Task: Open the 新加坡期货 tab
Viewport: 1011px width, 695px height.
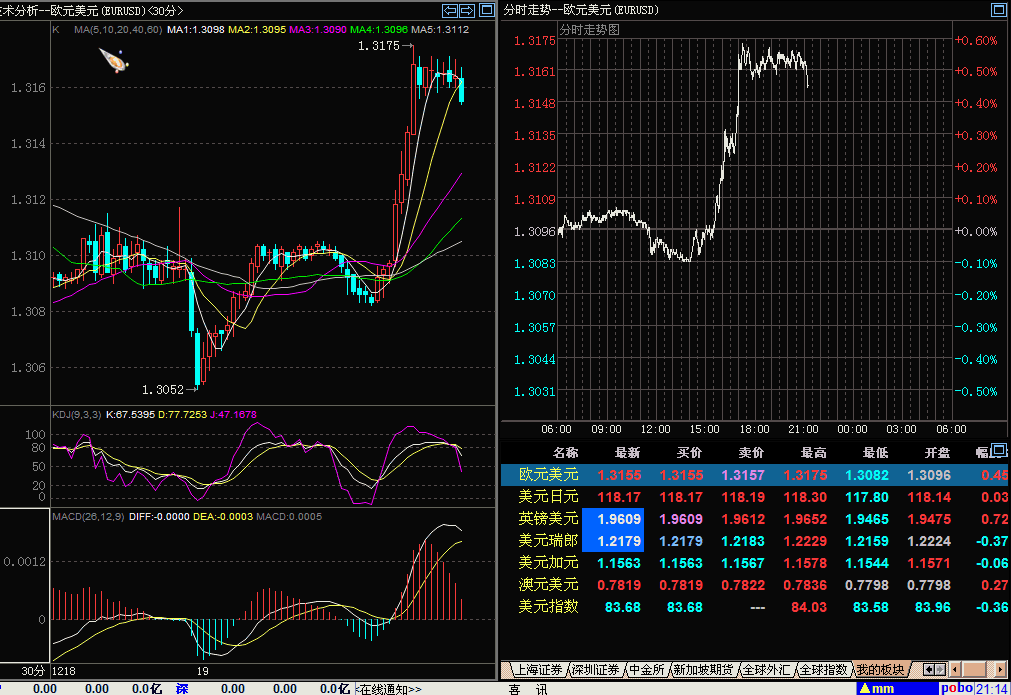Action: 703,669
